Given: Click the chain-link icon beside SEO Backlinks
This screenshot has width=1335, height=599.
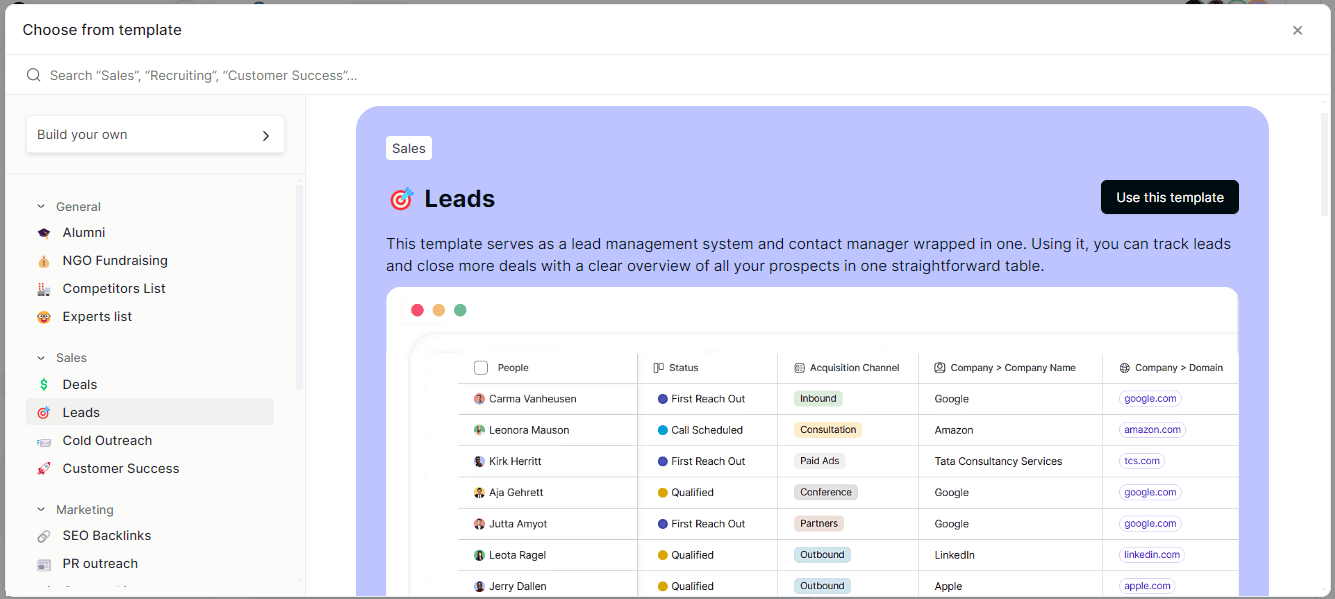Looking at the screenshot, I should 44,535.
